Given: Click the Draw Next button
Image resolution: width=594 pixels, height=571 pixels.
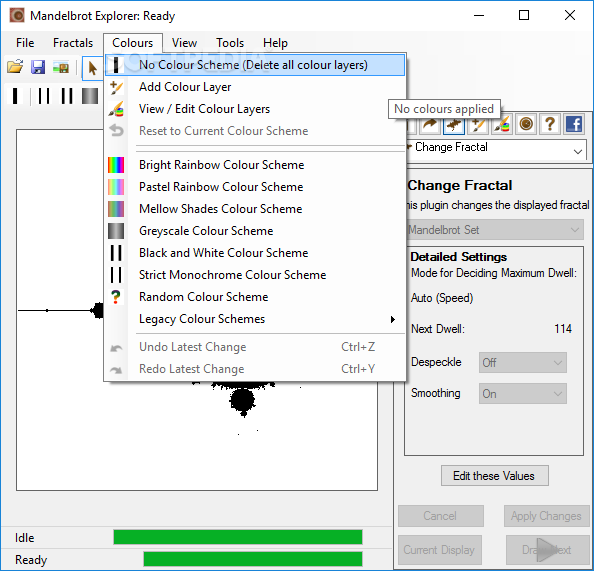Looking at the screenshot, I should 547,550.
